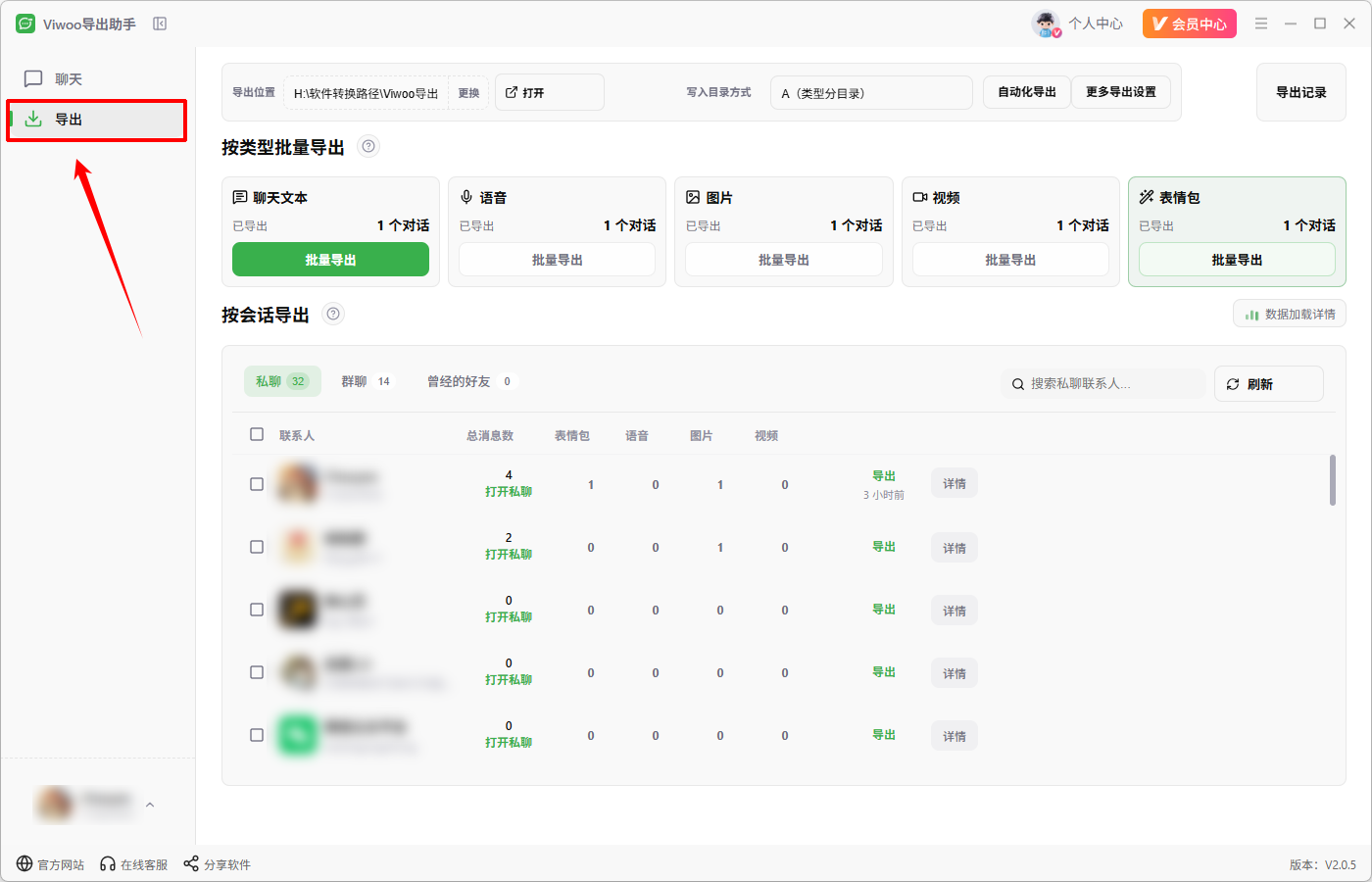Open the 导出记录 button
This screenshot has width=1372, height=882.
pos(1300,92)
